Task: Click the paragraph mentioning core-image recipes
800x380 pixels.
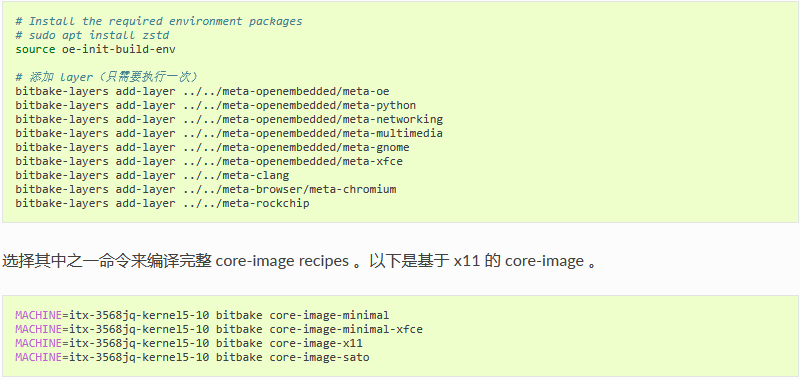Action: (x=299, y=261)
